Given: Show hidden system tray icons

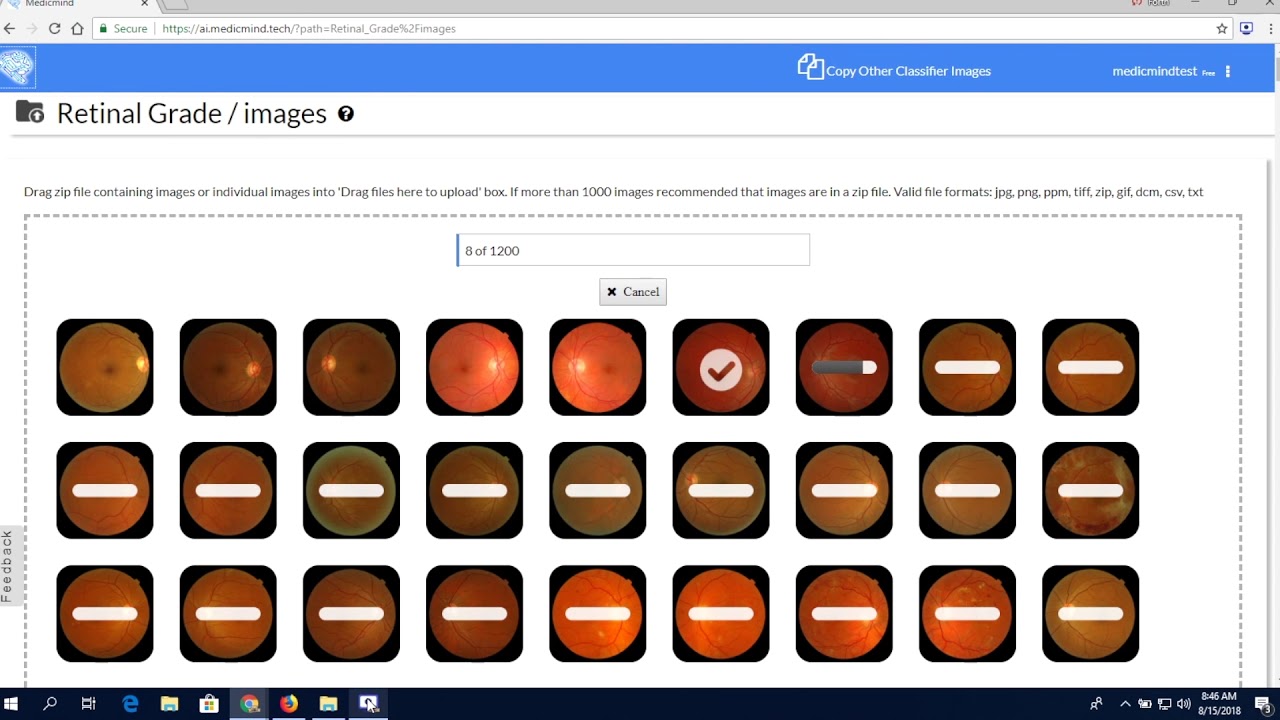Looking at the screenshot, I should coord(1125,704).
